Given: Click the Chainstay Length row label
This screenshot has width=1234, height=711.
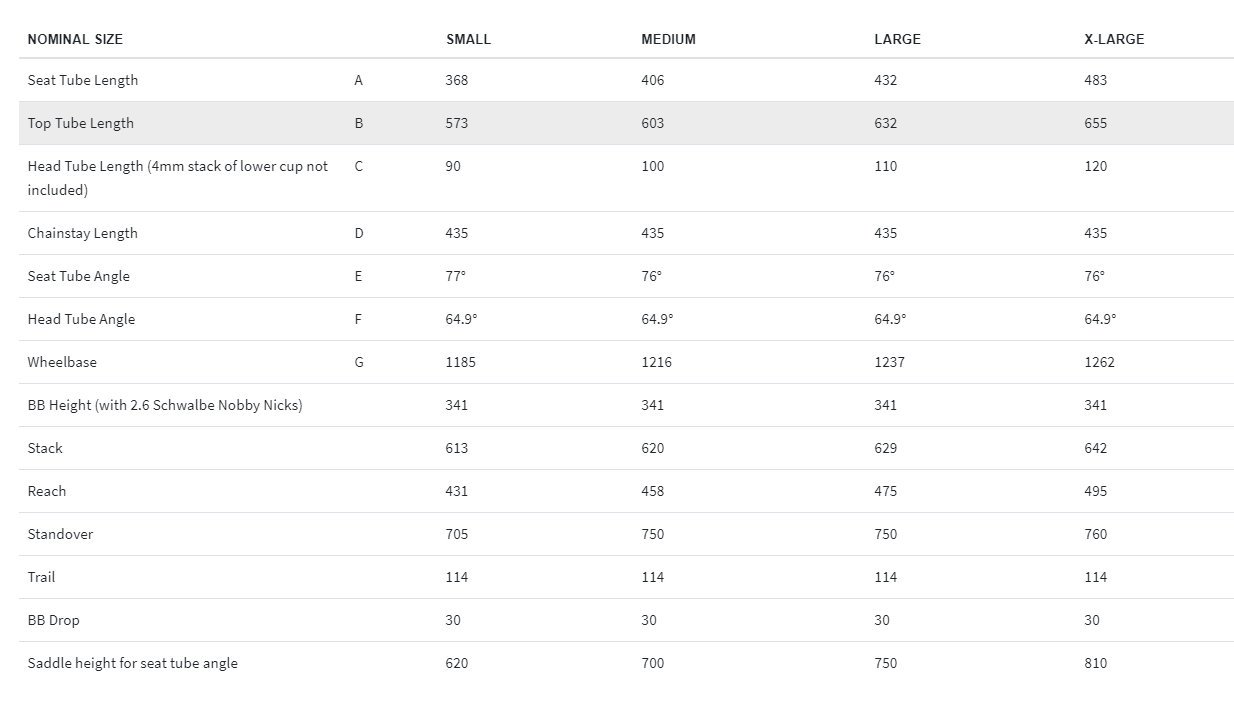Looking at the screenshot, I should (x=83, y=233).
